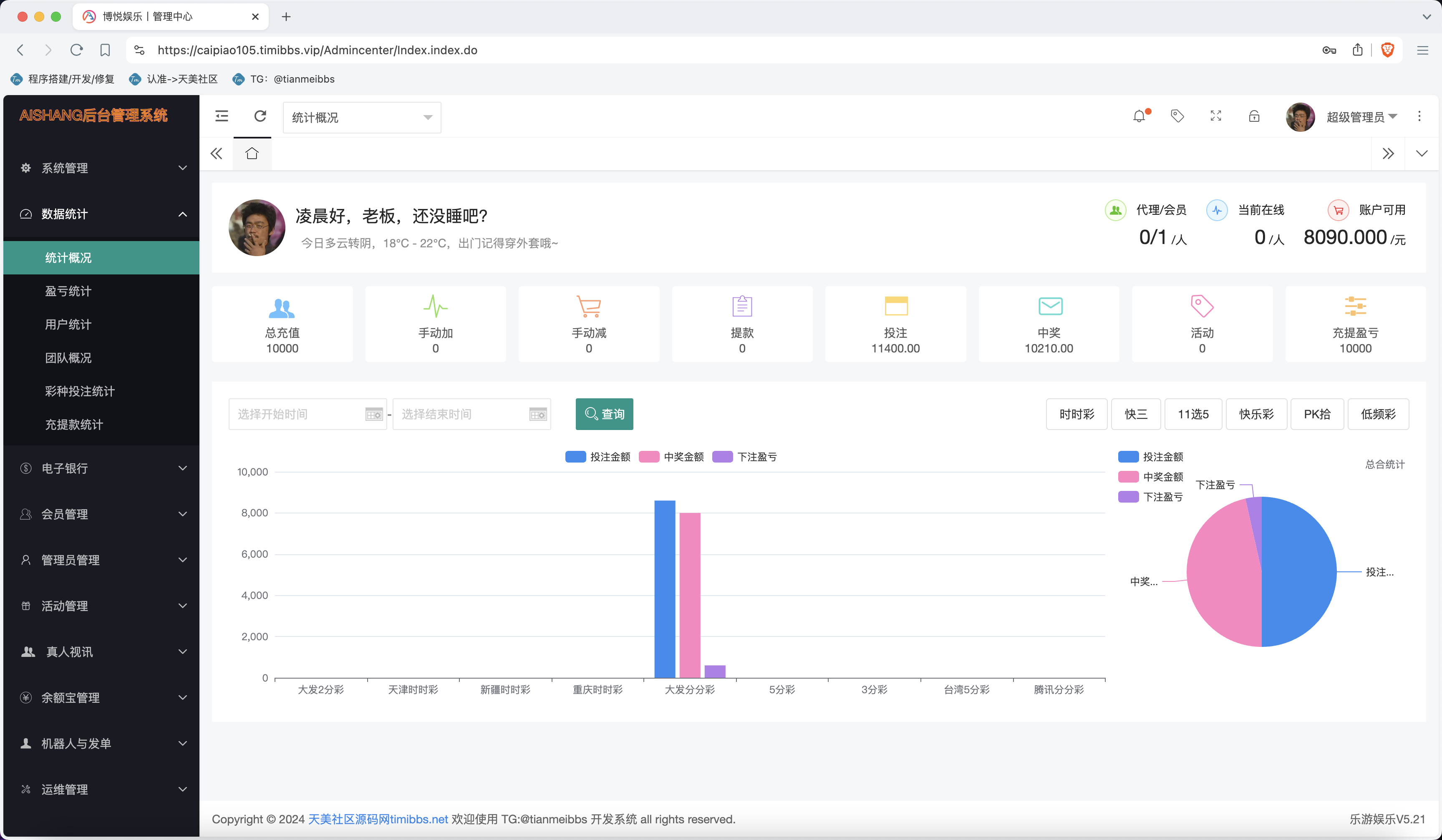Viewport: 1442px width, 840px height.
Task: Open the 天美社区源码网timibbs.net footer link
Action: pyautogui.click(x=378, y=819)
